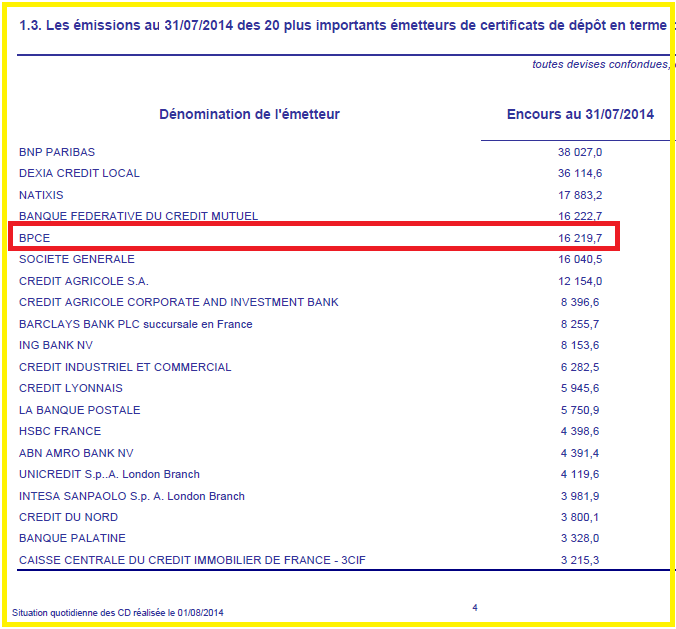Click the 'Dénomination de l'émetteur' column header
The width and height of the screenshot is (676, 629).
pyautogui.click(x=249, y=114)
